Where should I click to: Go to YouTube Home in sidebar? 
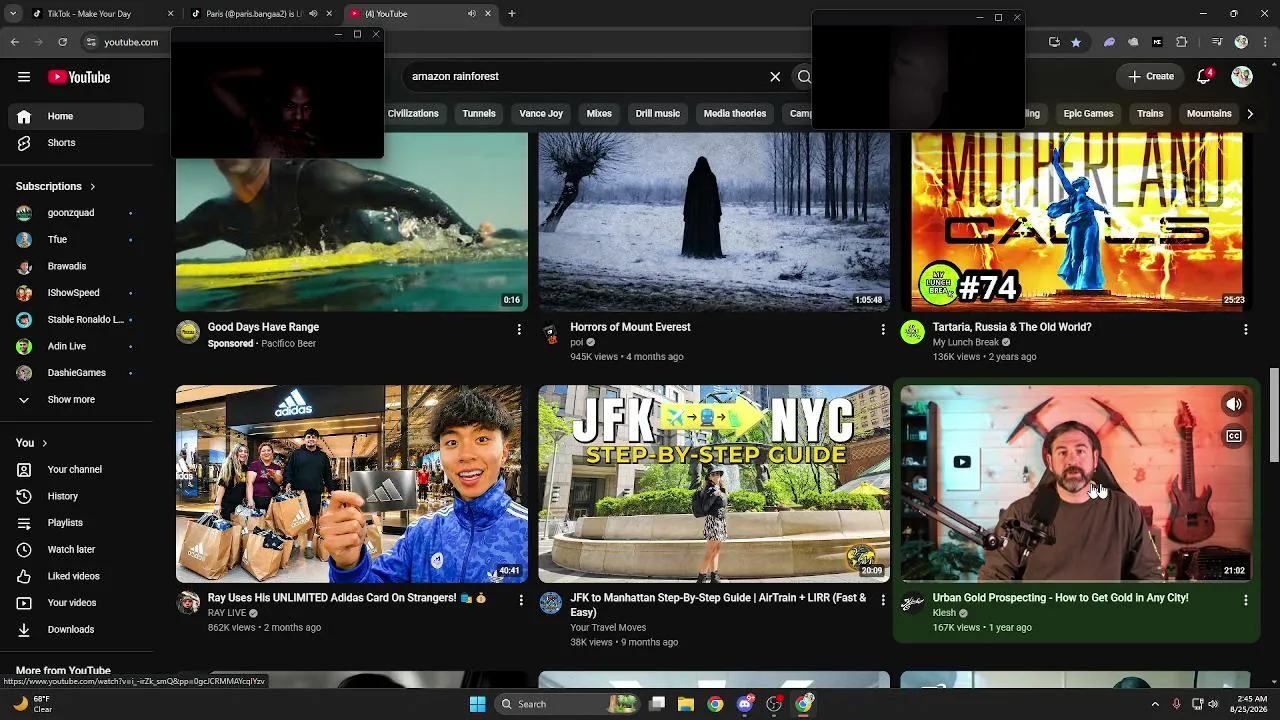tap(78, 116)
